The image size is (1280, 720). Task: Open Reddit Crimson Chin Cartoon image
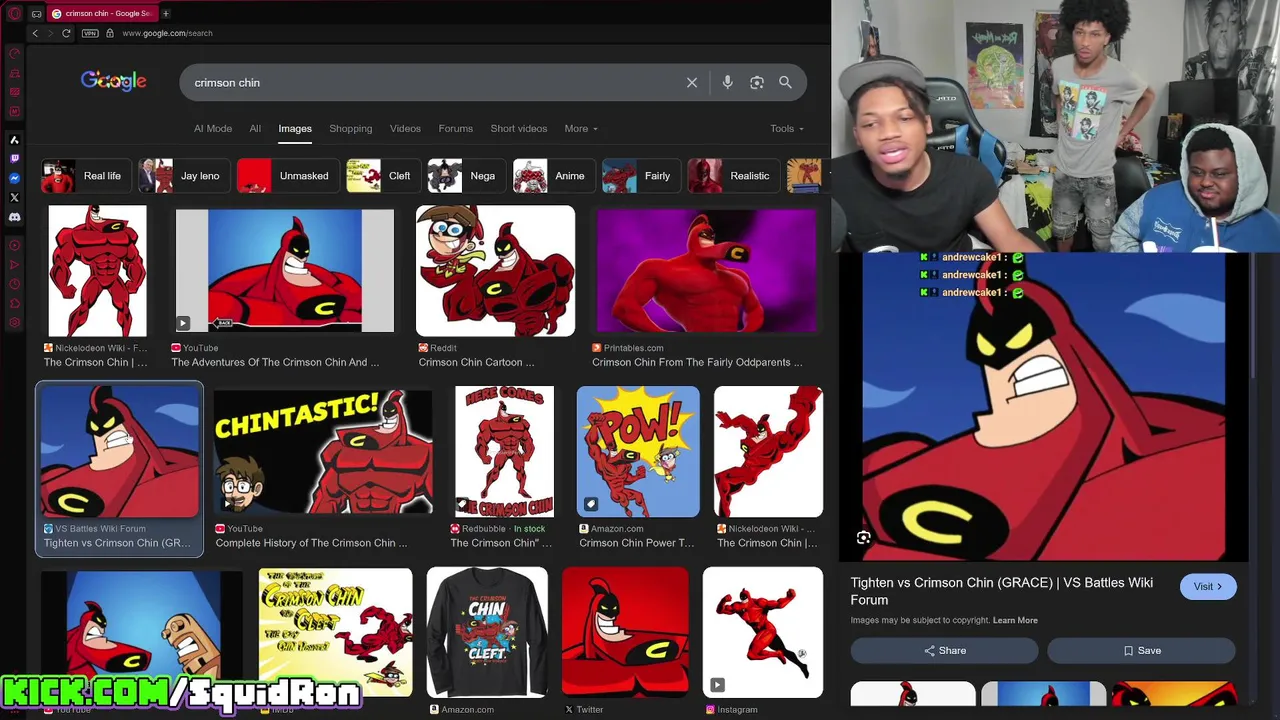point(495,271)
